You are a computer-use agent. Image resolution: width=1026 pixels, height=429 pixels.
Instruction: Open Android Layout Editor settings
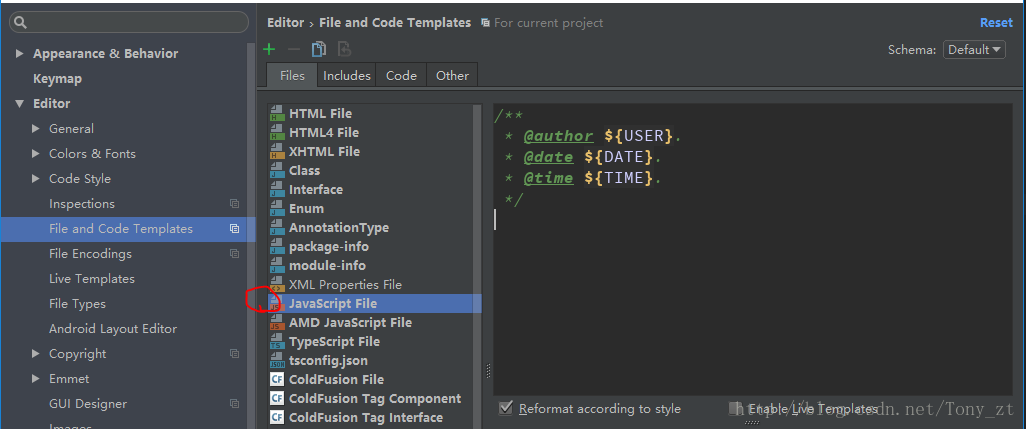[x=113, y=328]
